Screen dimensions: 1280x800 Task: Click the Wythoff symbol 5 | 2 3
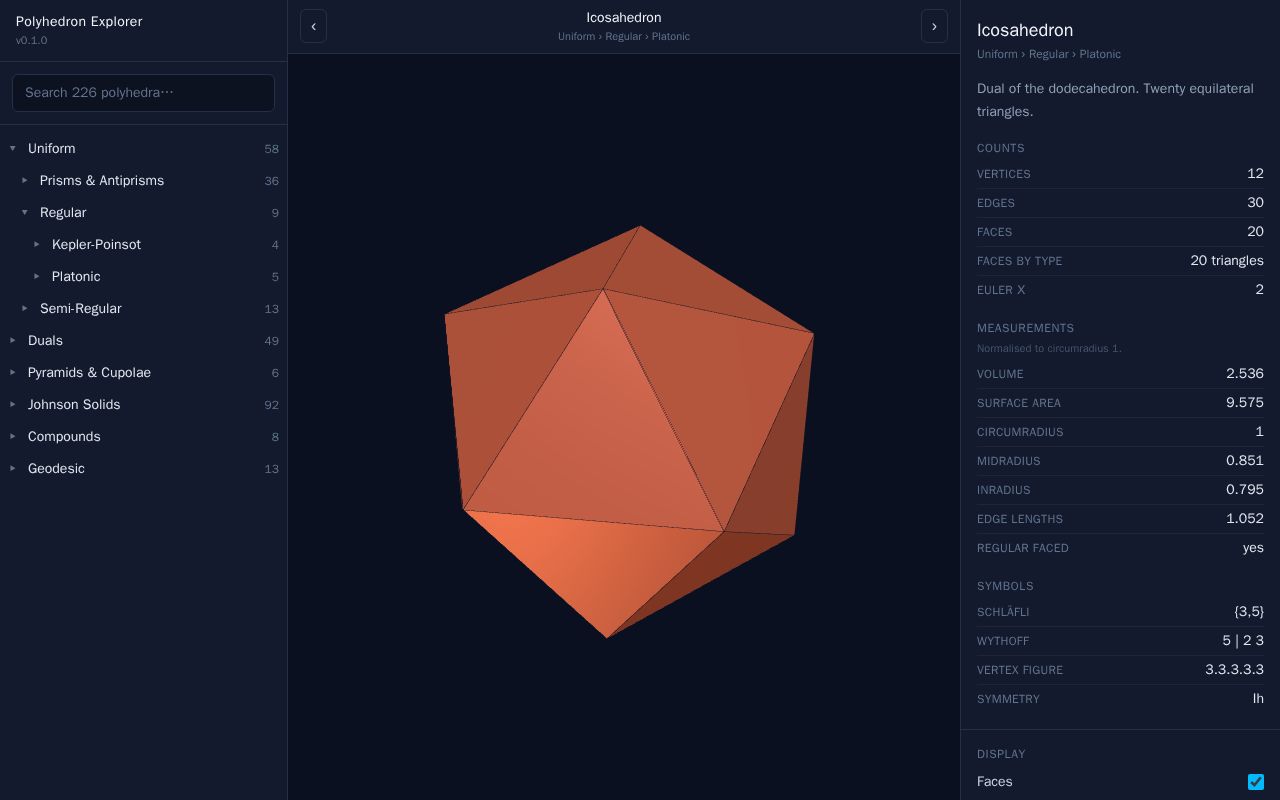[x=1243, y=641]
